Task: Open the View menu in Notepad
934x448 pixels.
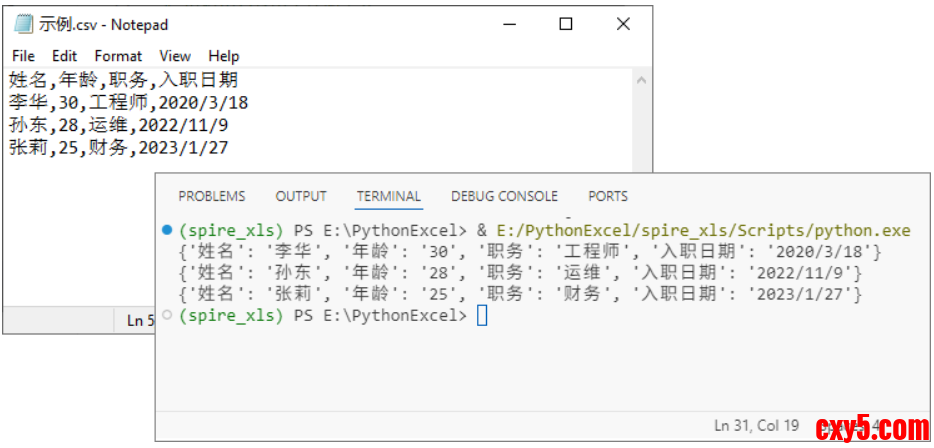Action: pos(175,56)
